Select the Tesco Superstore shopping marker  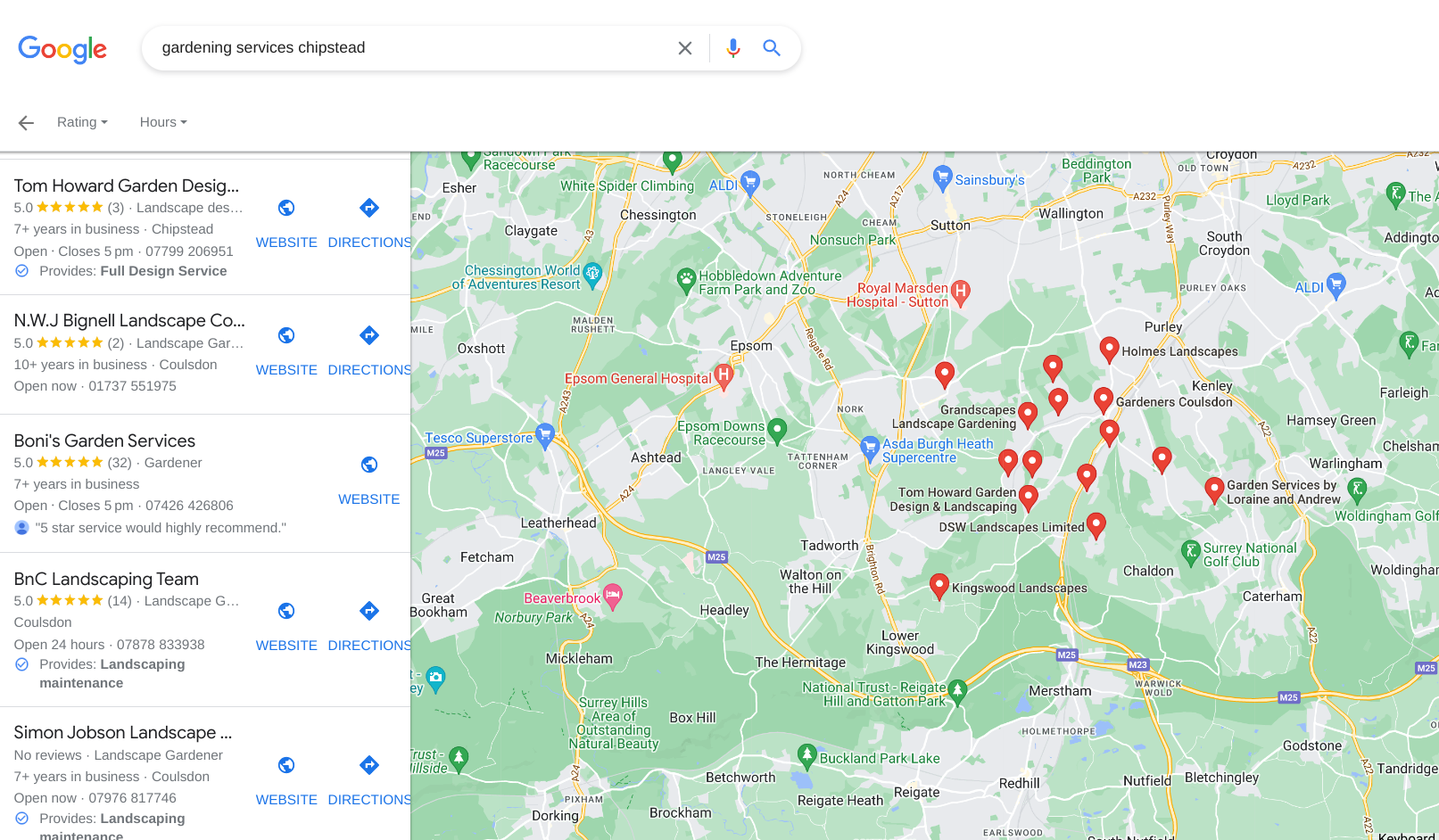pyautogui.click(x=545, y=435)
